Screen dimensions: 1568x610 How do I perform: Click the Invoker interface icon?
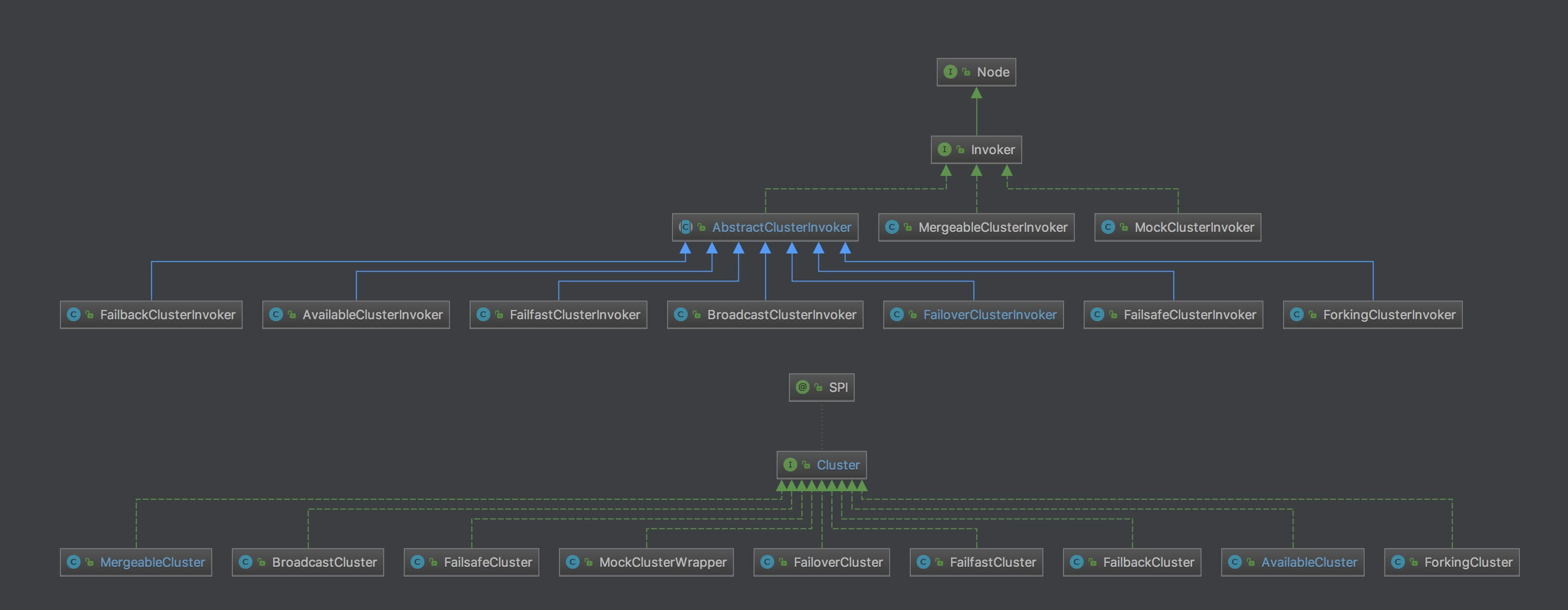click(x=944, y=149)
